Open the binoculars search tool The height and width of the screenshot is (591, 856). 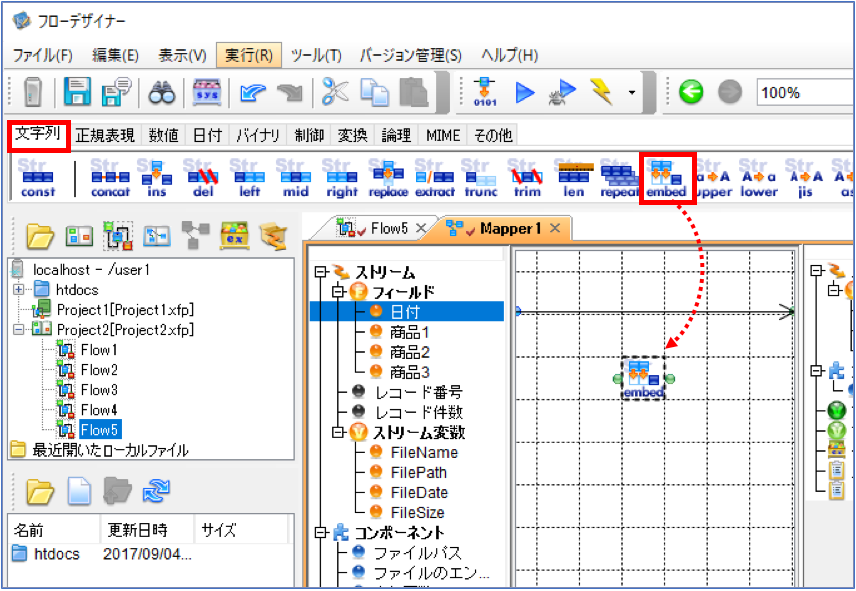tap(162, 93)
